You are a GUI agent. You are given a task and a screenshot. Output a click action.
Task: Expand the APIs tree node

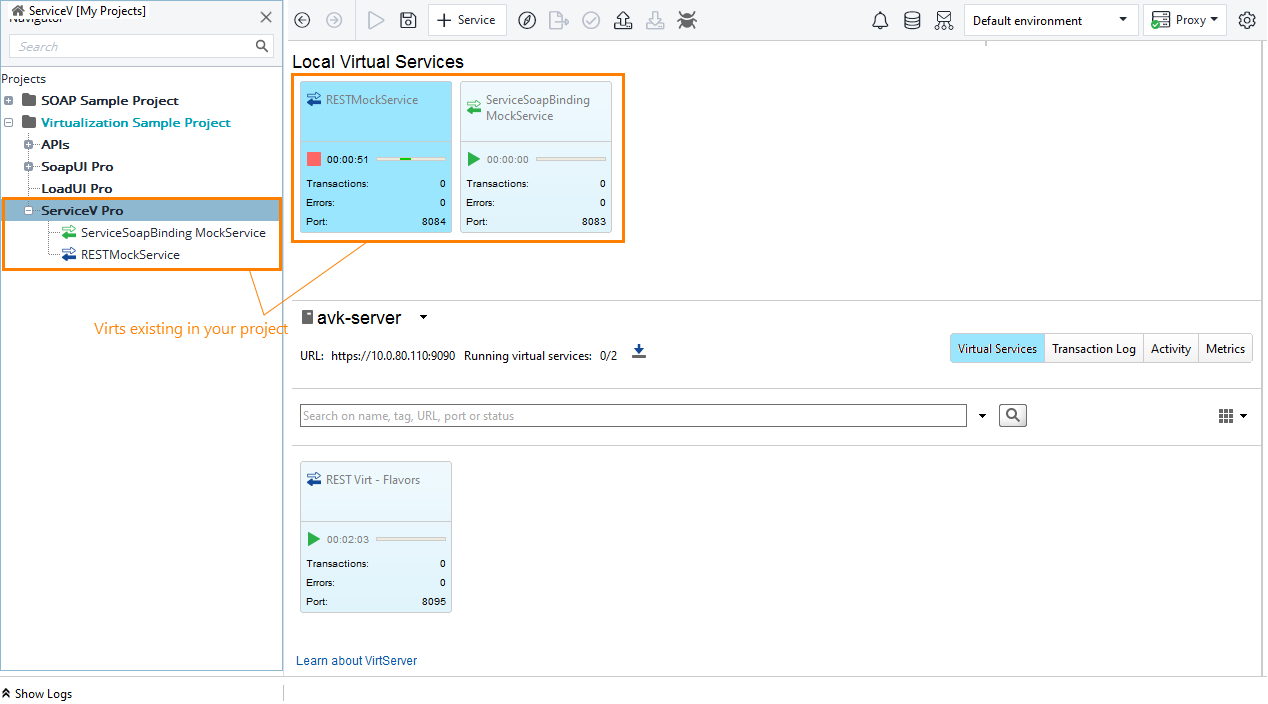point(29,145)
